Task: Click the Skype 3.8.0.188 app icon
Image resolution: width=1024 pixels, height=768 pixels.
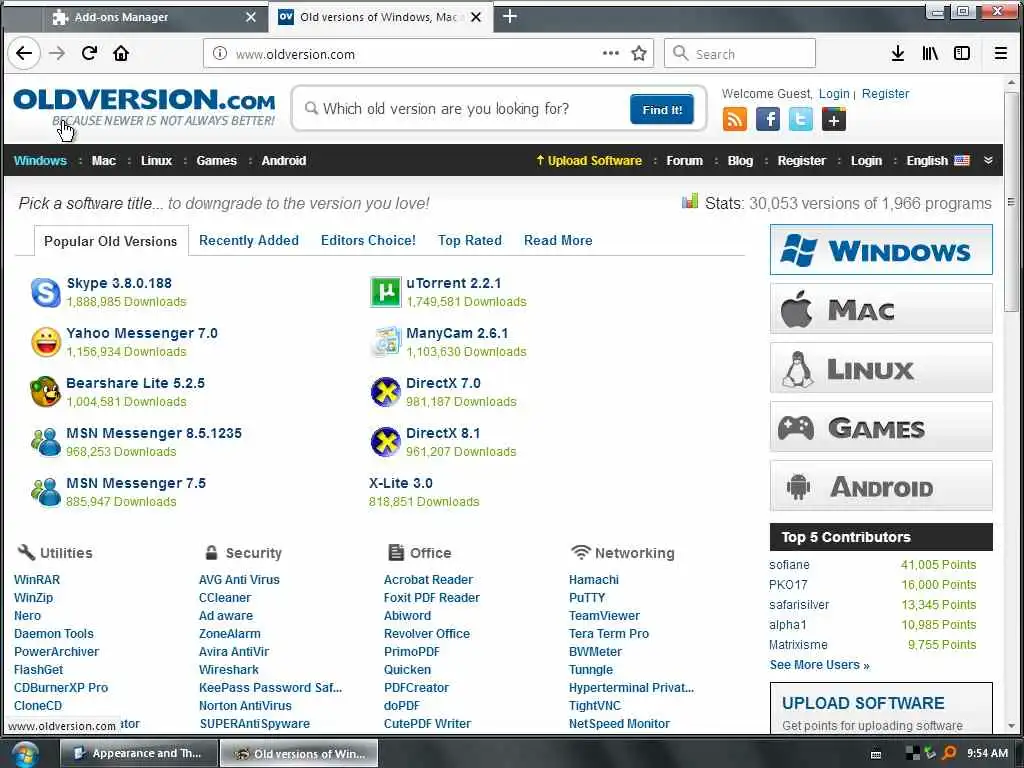Action: coord(46,292)
